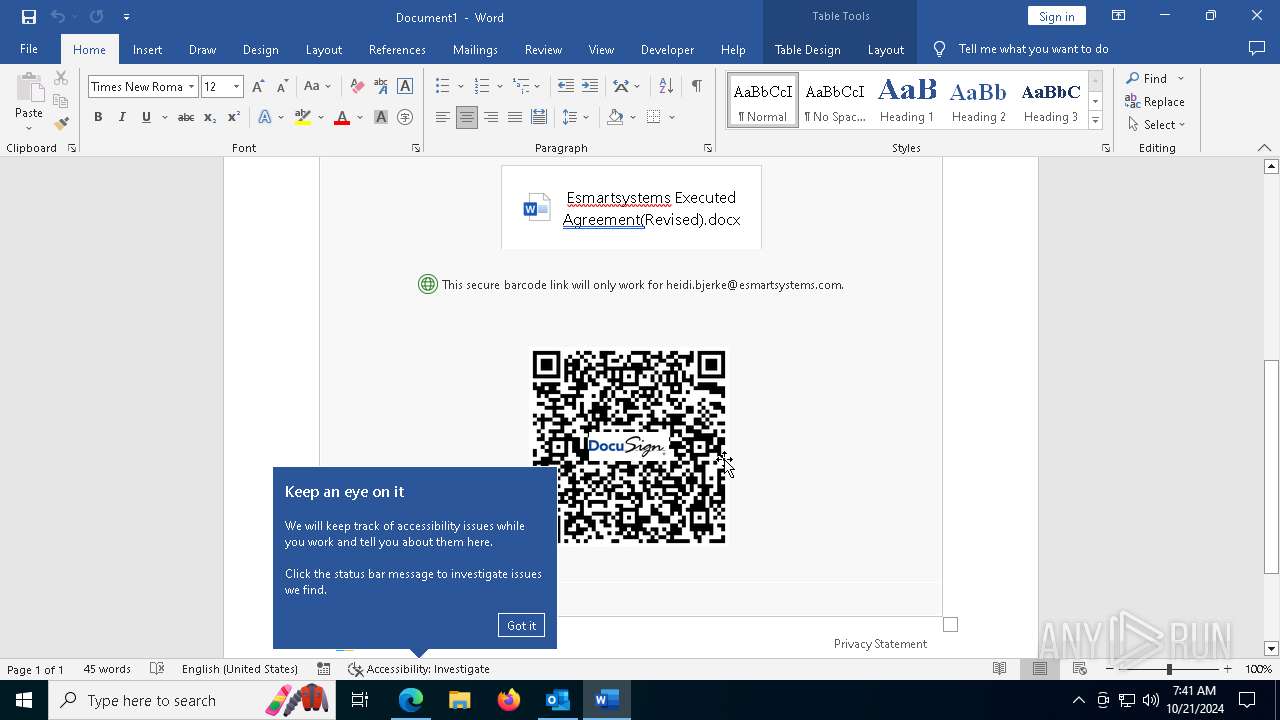Switch to the Developer tab
Image resolution: width=1280 pixels, height=720 pixels.
(x=667, y=49)
